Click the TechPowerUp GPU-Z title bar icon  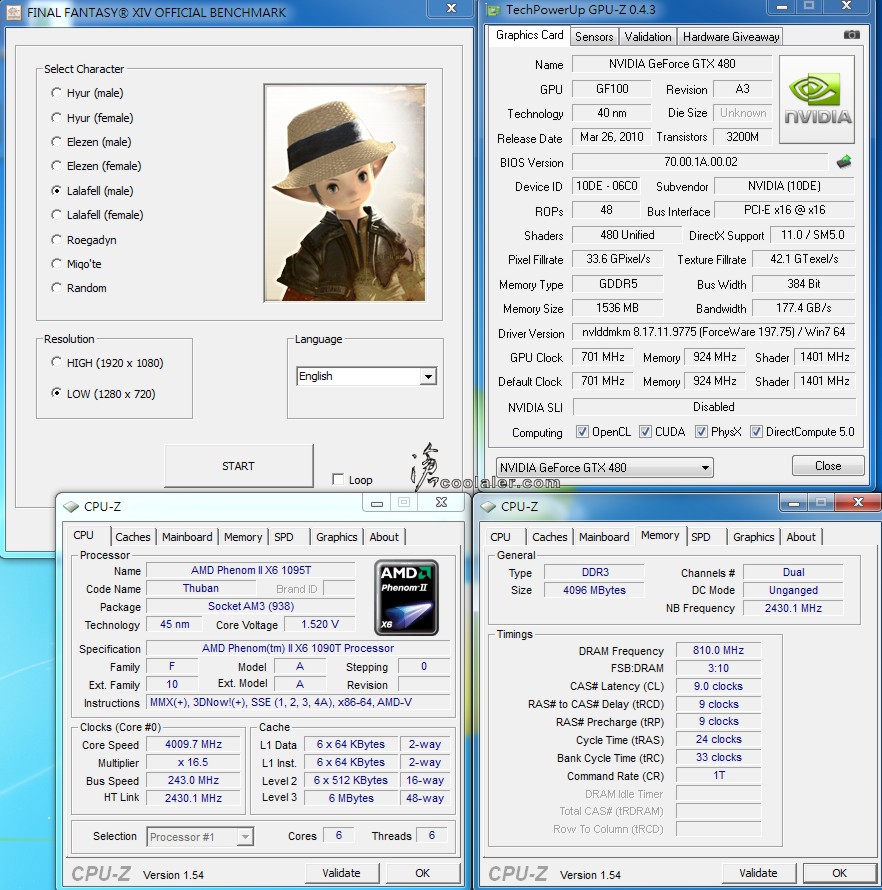pos(493,10)
